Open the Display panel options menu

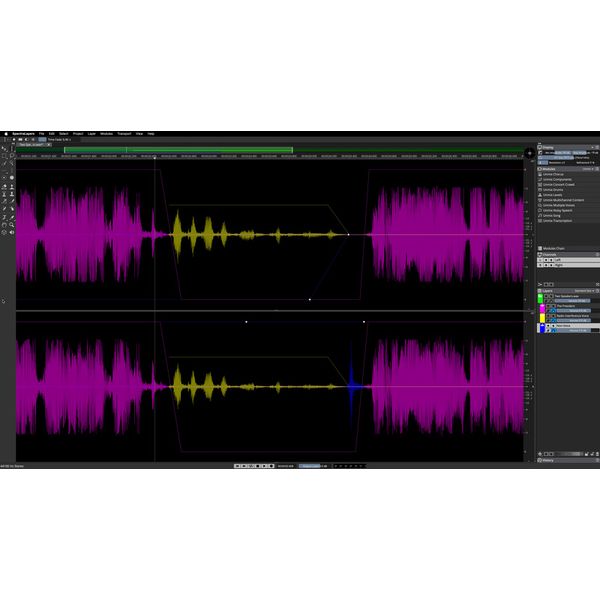pos(597,147)
